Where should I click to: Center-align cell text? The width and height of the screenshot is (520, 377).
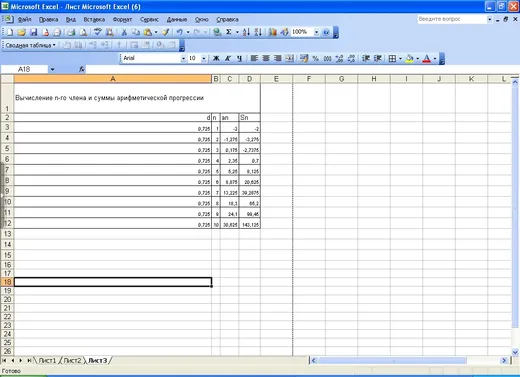(266, 58)
